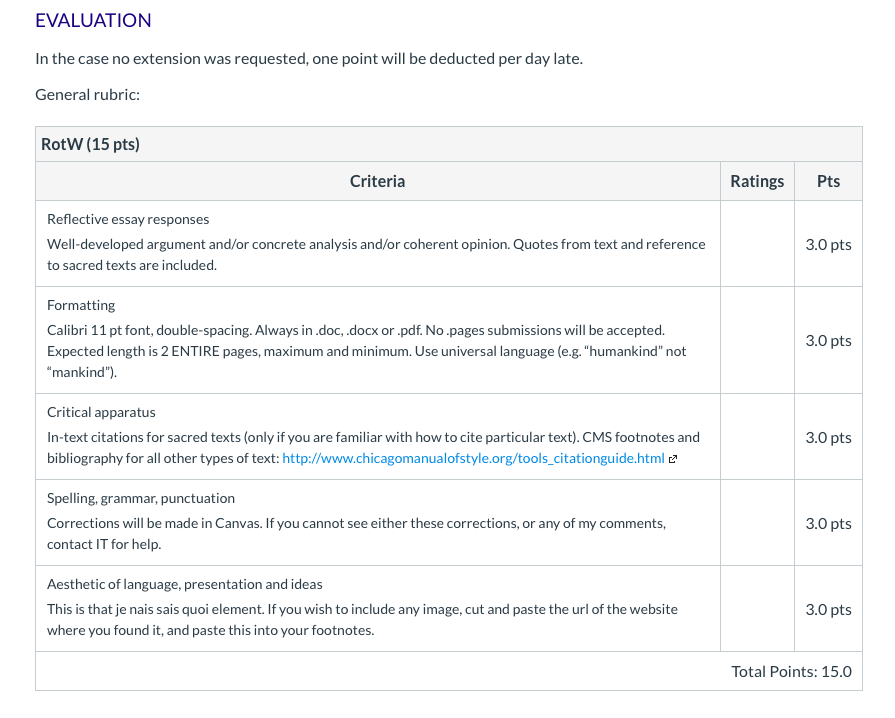Select the Critical apparatus criterion title
The width and height of the screenshot is (895, 718).
tap(101, 412)
